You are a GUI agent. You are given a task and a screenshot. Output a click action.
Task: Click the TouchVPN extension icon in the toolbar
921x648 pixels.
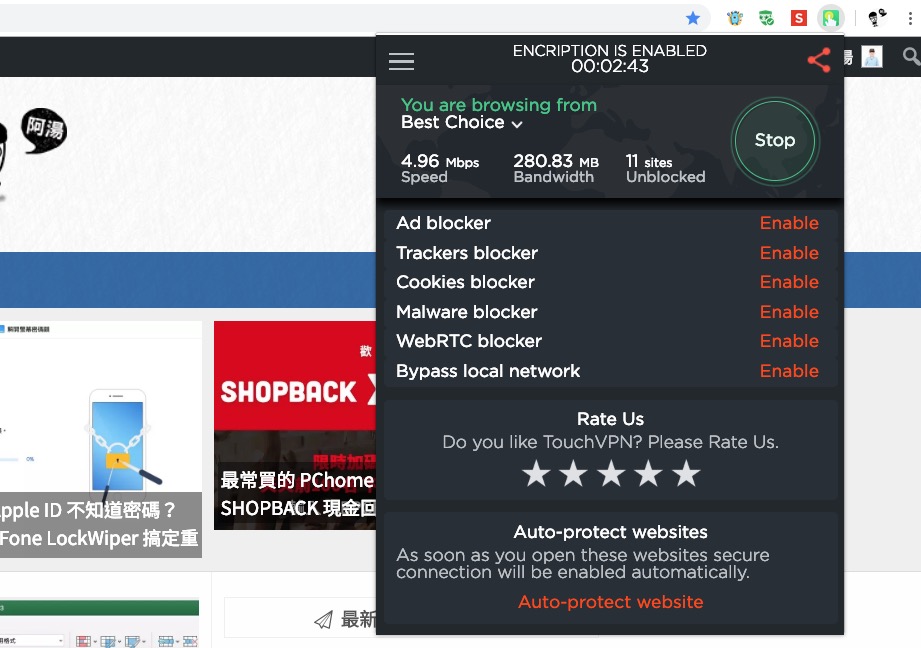point(831,18)
